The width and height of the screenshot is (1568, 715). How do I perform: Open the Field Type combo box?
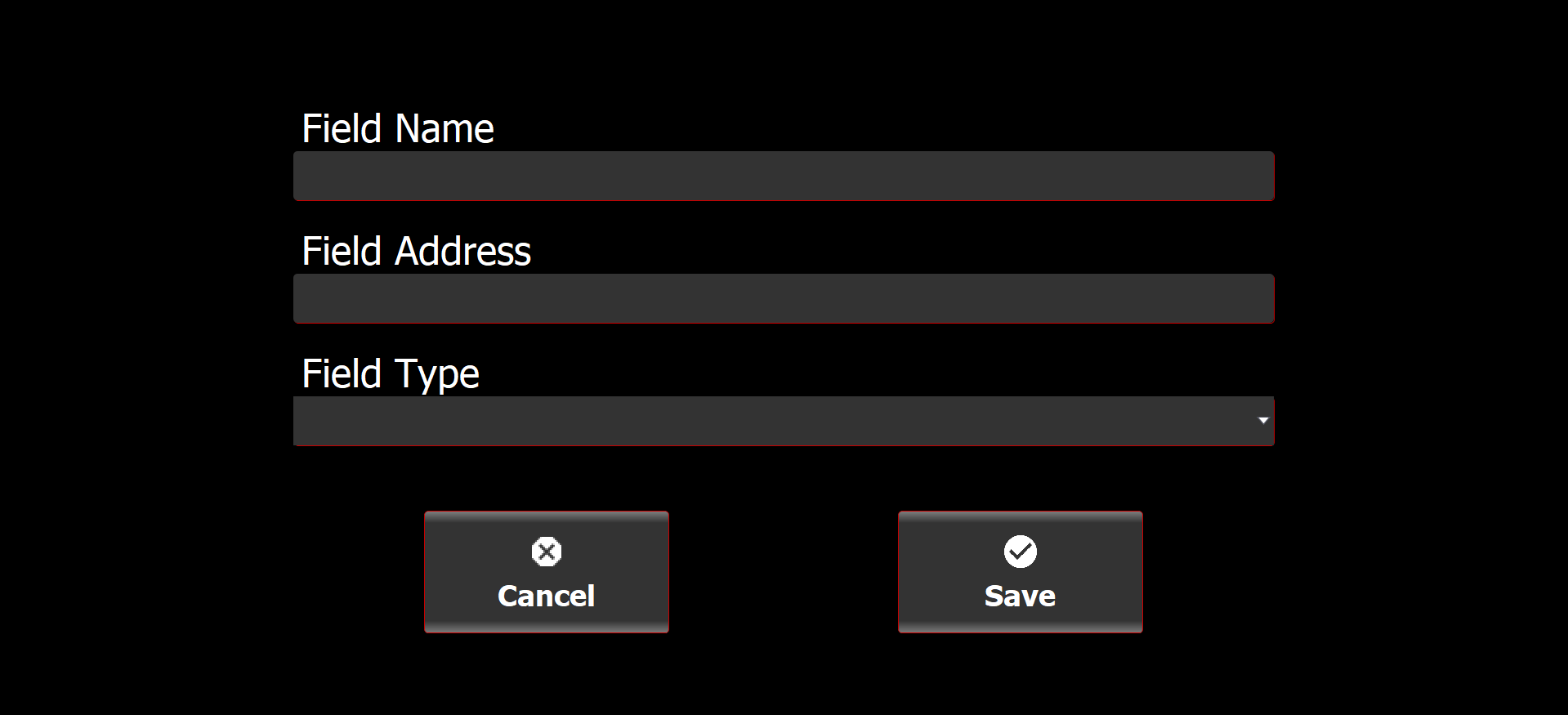783,421
